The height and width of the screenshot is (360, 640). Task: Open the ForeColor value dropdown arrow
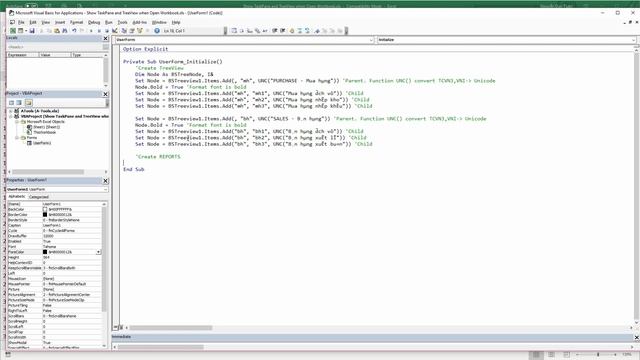tap(98, 252)
